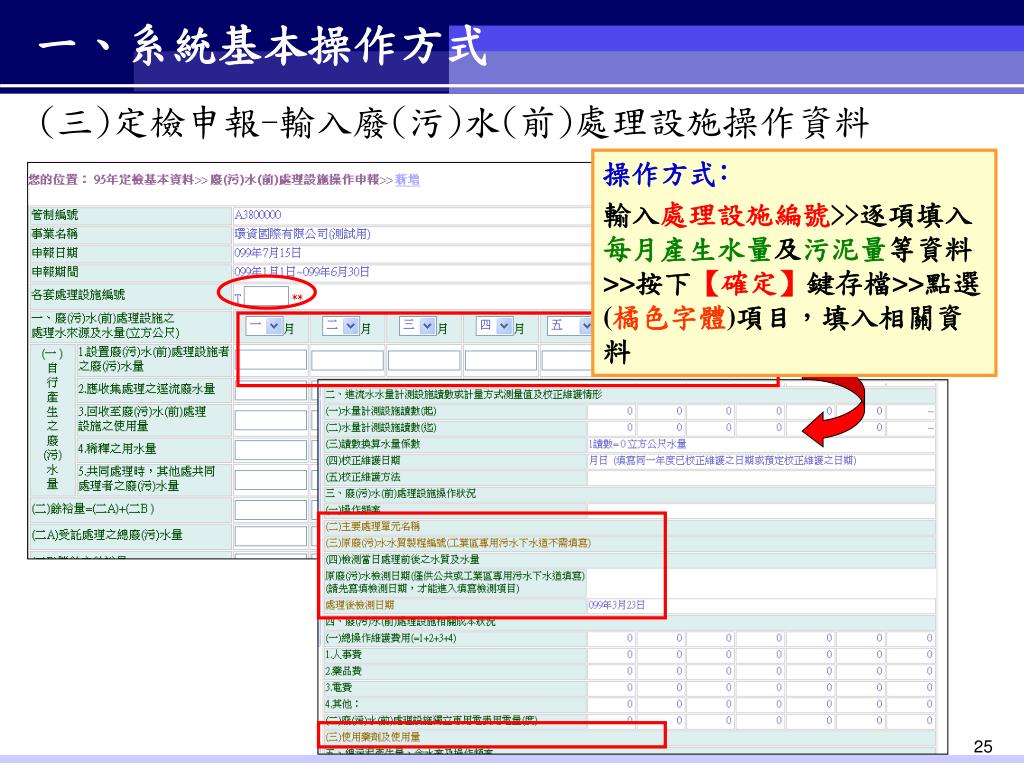Click label (三)讀數換算水量係數
This screenshot has height=768, width=1024.
click(x=373, y=444)
